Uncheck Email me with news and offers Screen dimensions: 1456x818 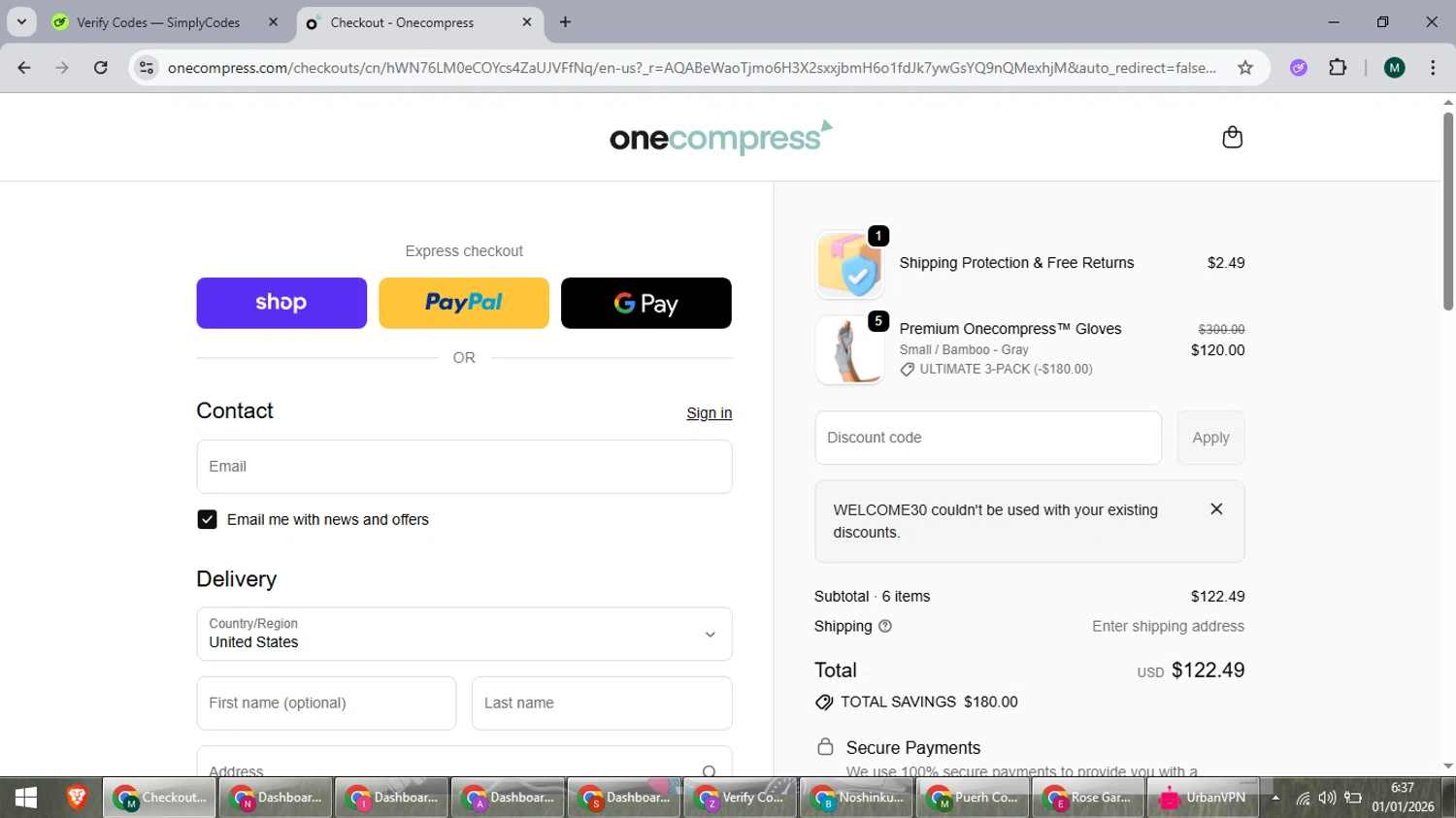[207, 520]
